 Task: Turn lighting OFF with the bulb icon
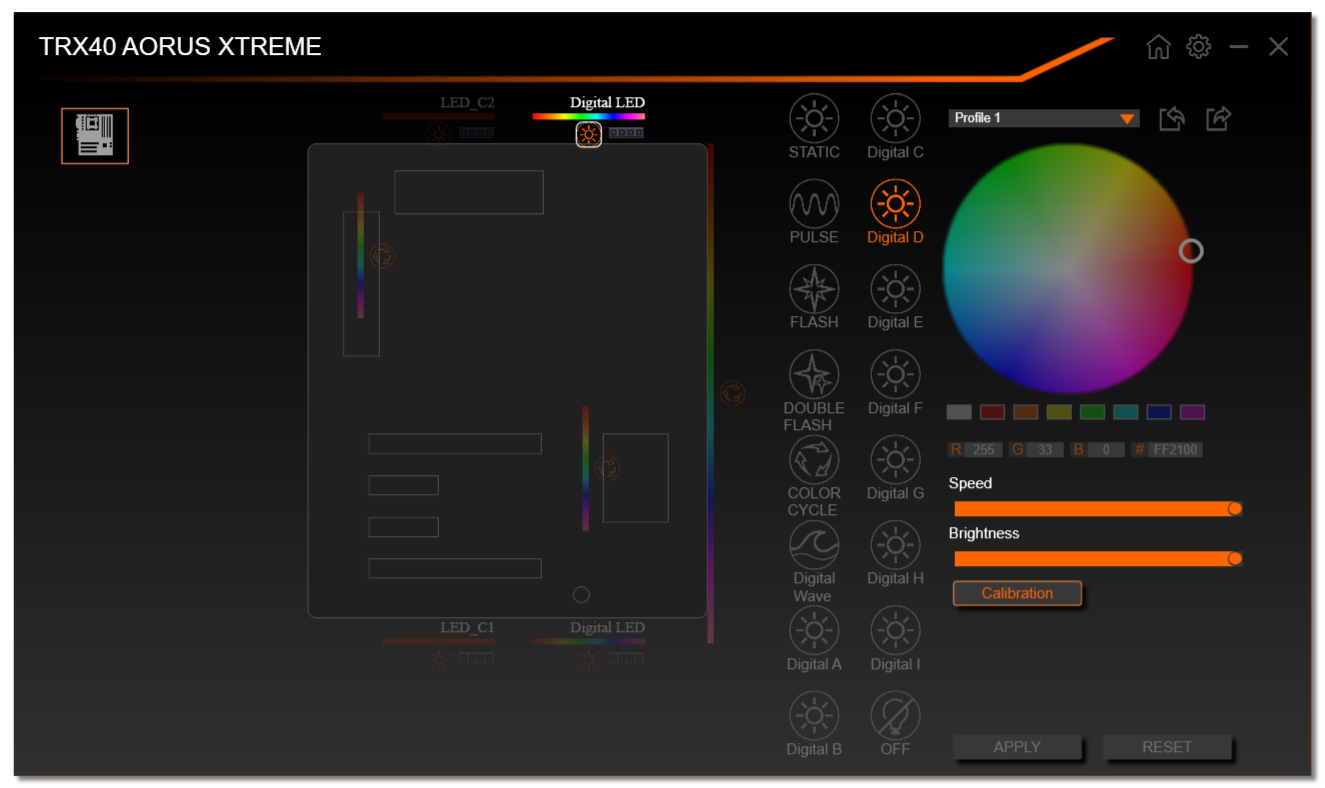pyautogui.click(x=895, y=716)
